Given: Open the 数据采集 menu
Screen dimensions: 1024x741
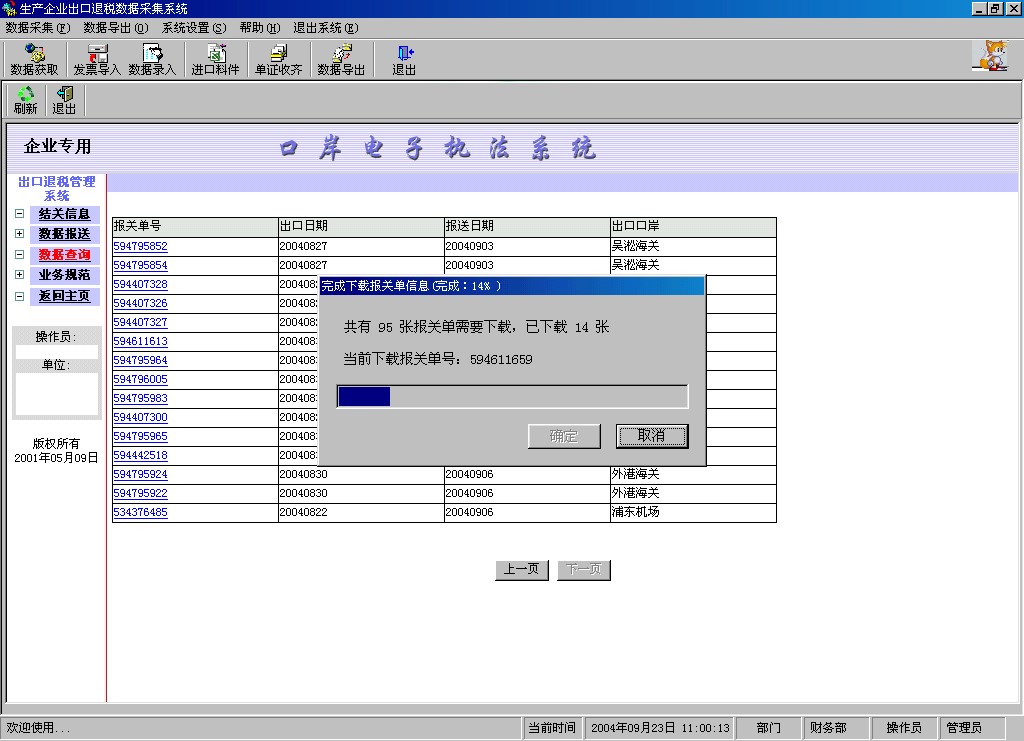Looking at the screenshot, I should [x=38, y=28].
